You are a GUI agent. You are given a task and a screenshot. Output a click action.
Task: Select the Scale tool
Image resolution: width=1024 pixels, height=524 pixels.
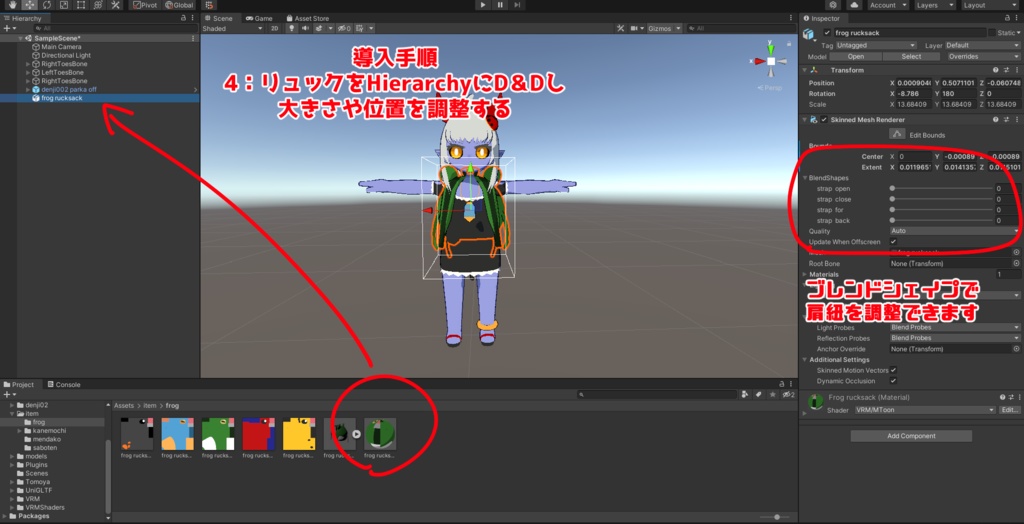(63, 5)
